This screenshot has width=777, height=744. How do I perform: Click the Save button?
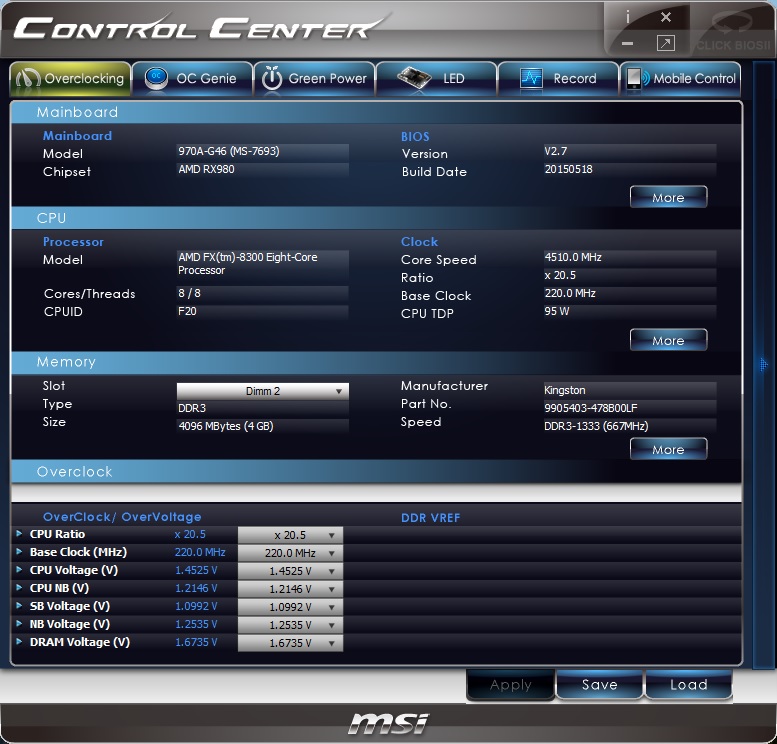coord(600,685)
